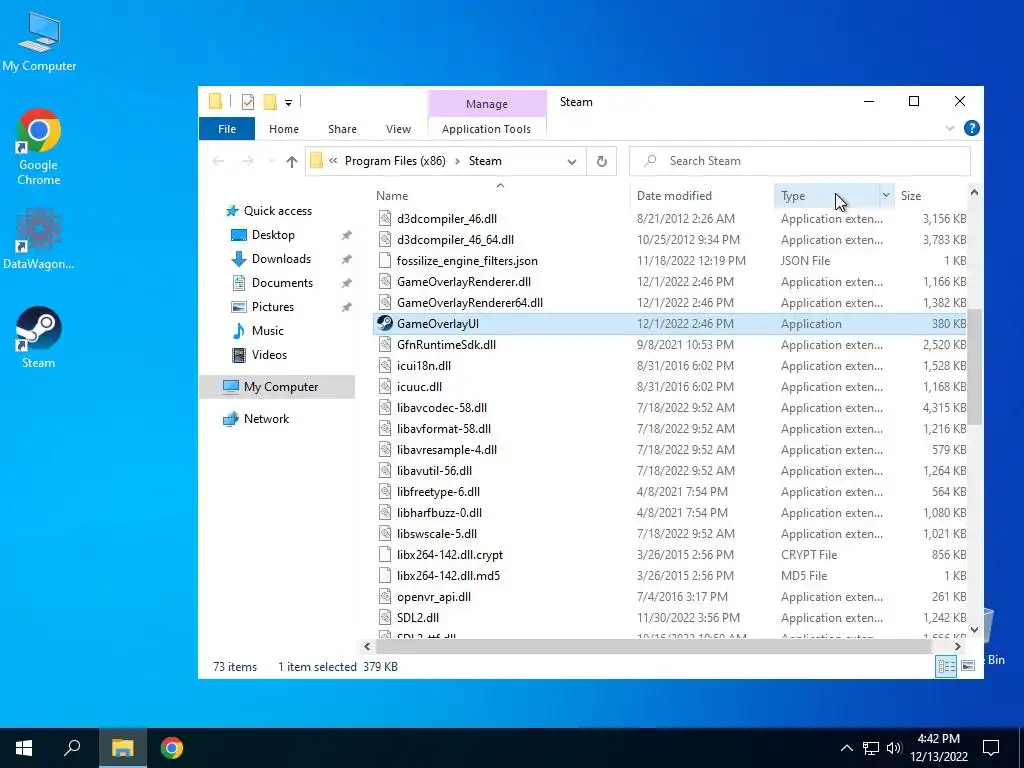Switch to the Share ribbon tab
The height and width of the screenshot is (768, 1024).
(342, 129)
